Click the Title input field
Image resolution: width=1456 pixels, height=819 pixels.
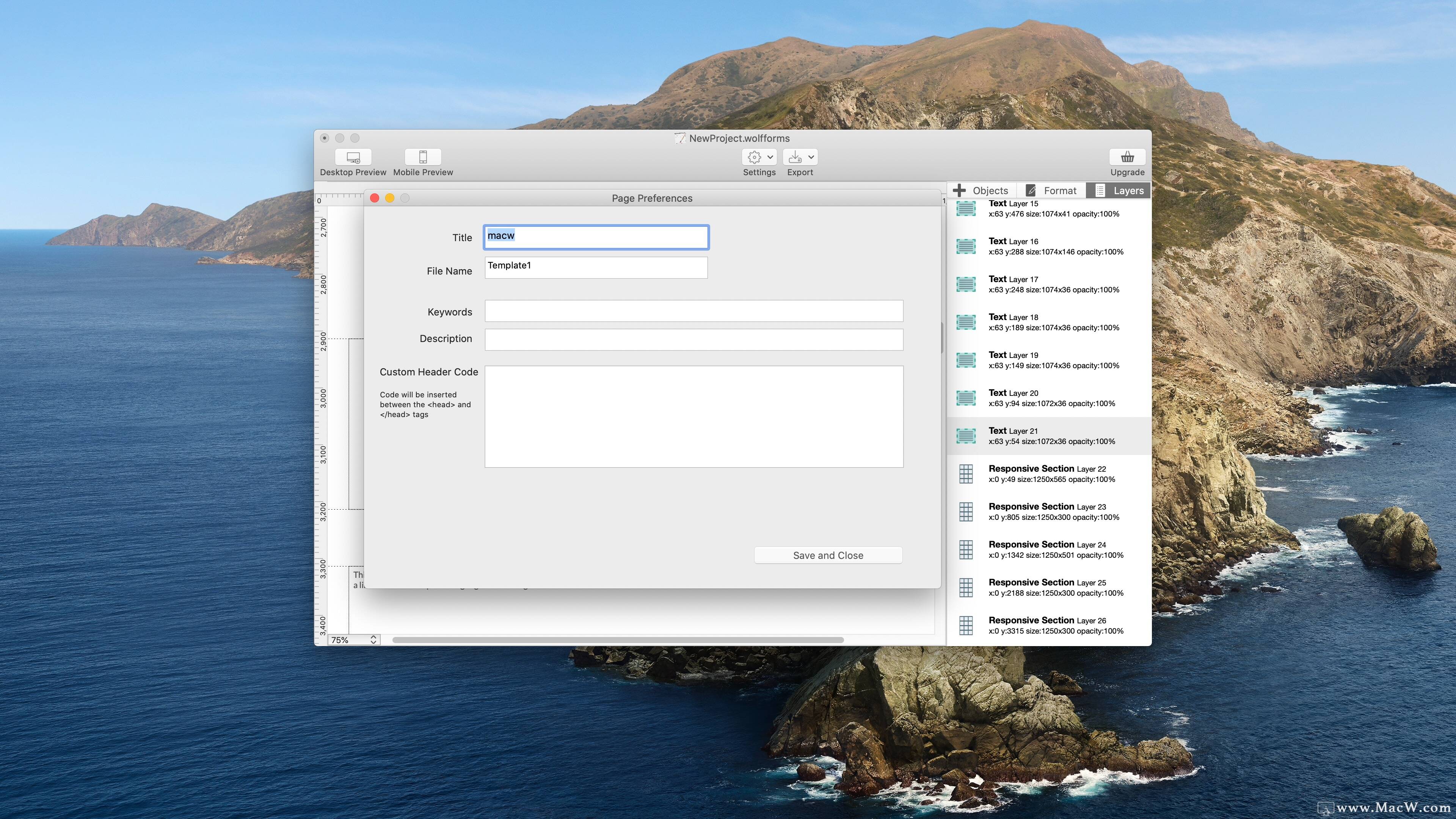tap(596, 237)
